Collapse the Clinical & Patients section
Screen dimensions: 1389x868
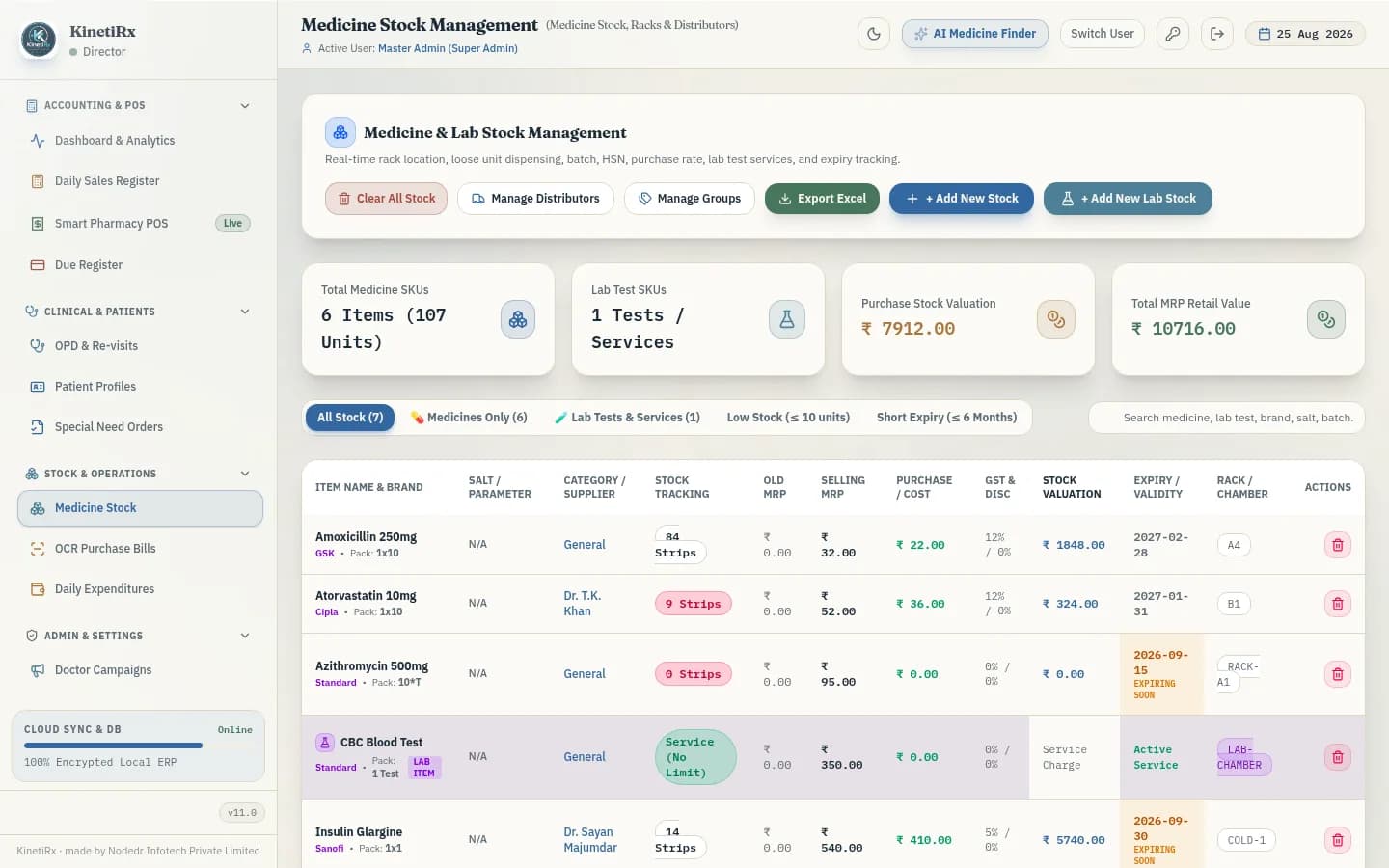245,312
